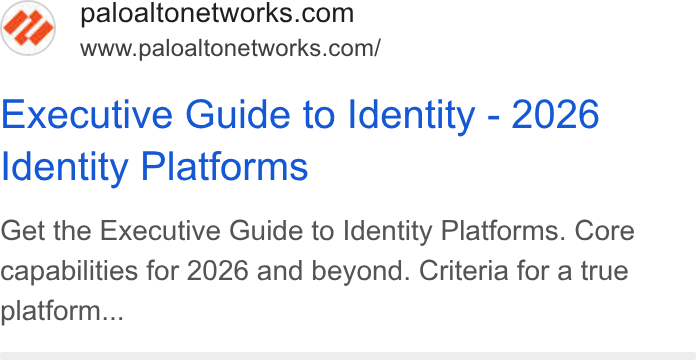
Task: Click the description starting 'Get the Executive Guide'
Action: [317, 271]
